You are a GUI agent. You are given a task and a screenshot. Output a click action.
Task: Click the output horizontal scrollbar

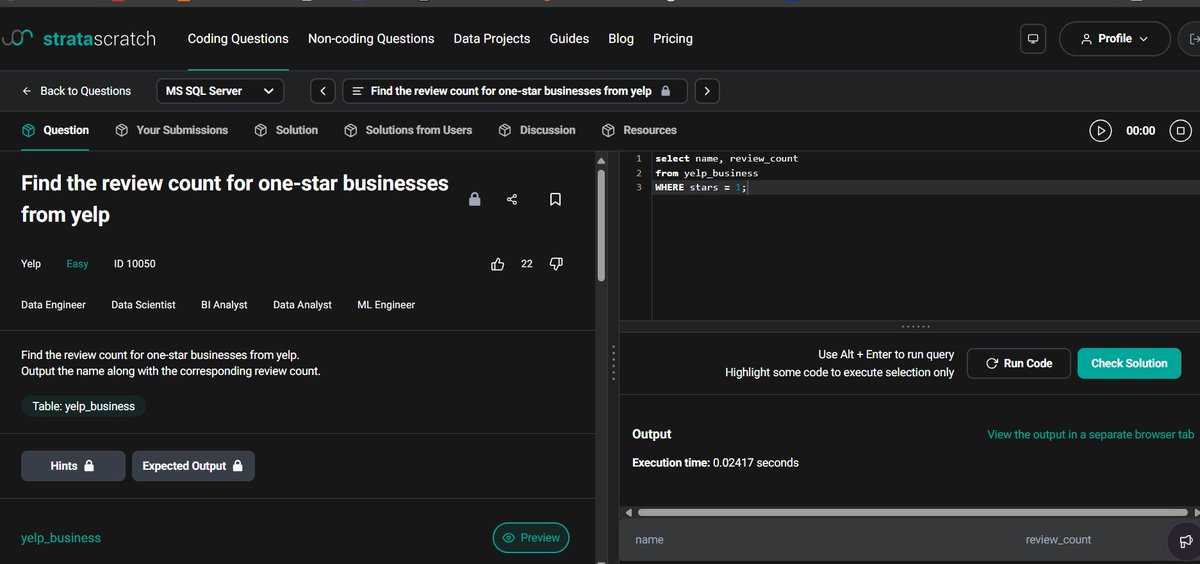click(912, 512)
